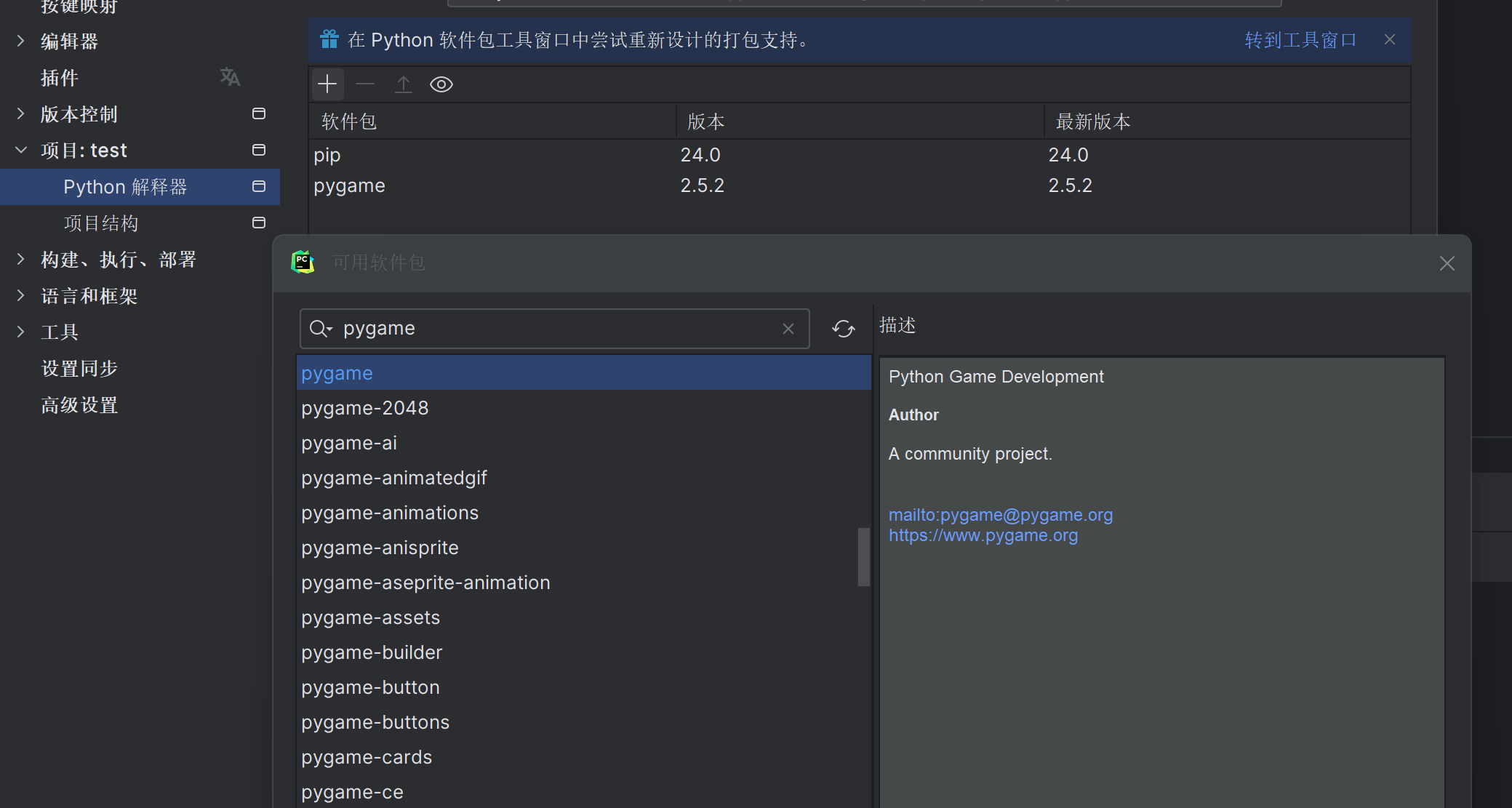Expand the 版本控制 settings section
This screenshot has width=1512, height=808.
click(20, 113)
